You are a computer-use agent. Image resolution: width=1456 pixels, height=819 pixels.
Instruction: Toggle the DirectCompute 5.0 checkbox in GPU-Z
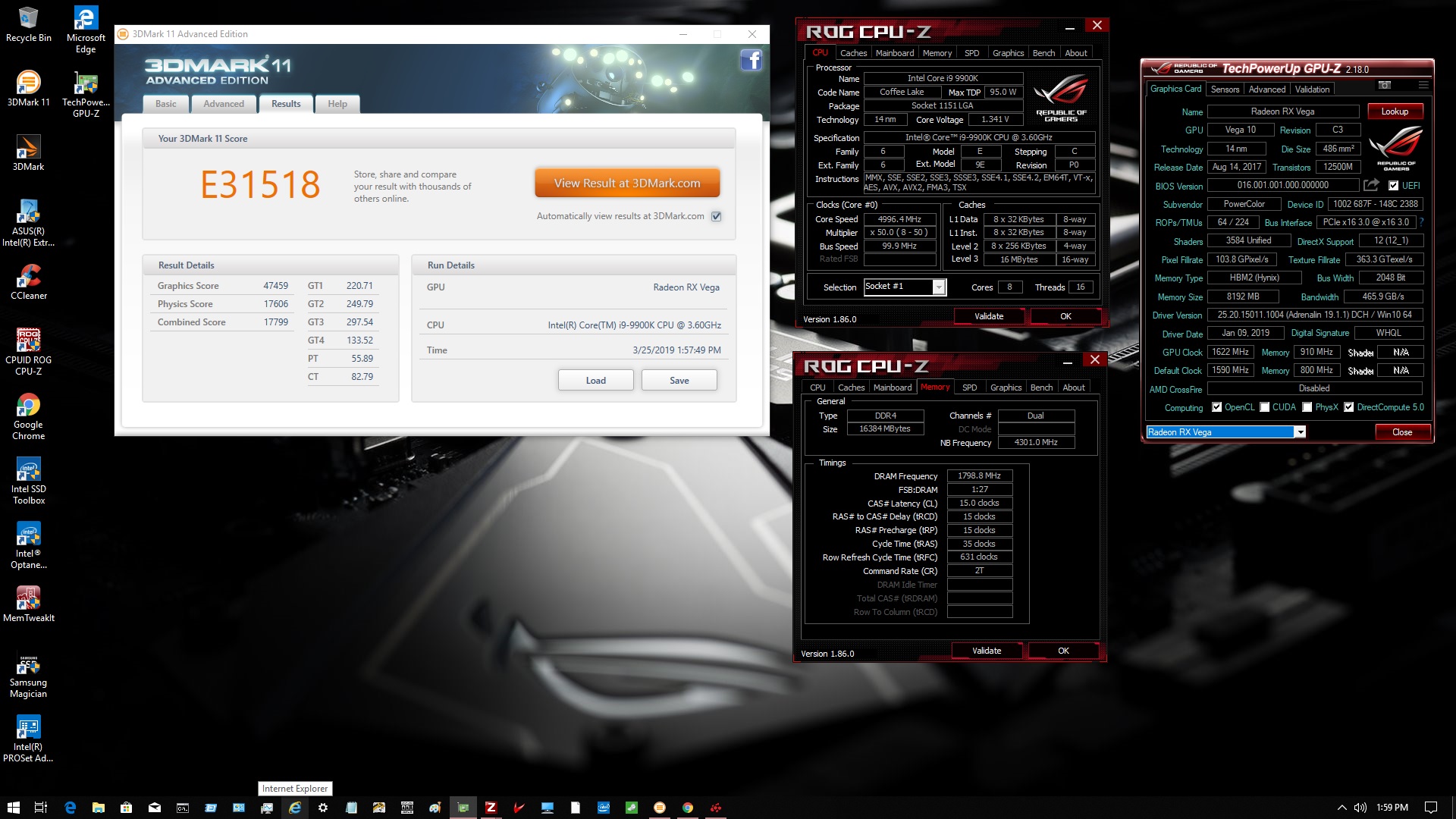point(1348,407)
